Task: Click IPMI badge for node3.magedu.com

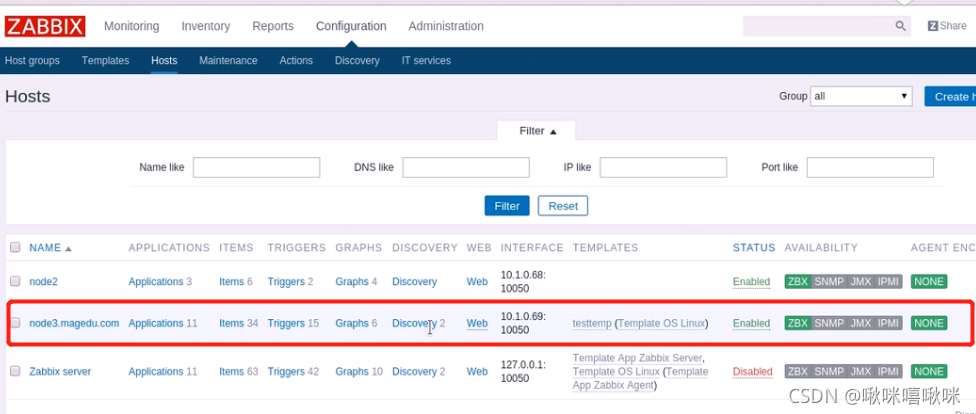Action: [x=888, y=323]
